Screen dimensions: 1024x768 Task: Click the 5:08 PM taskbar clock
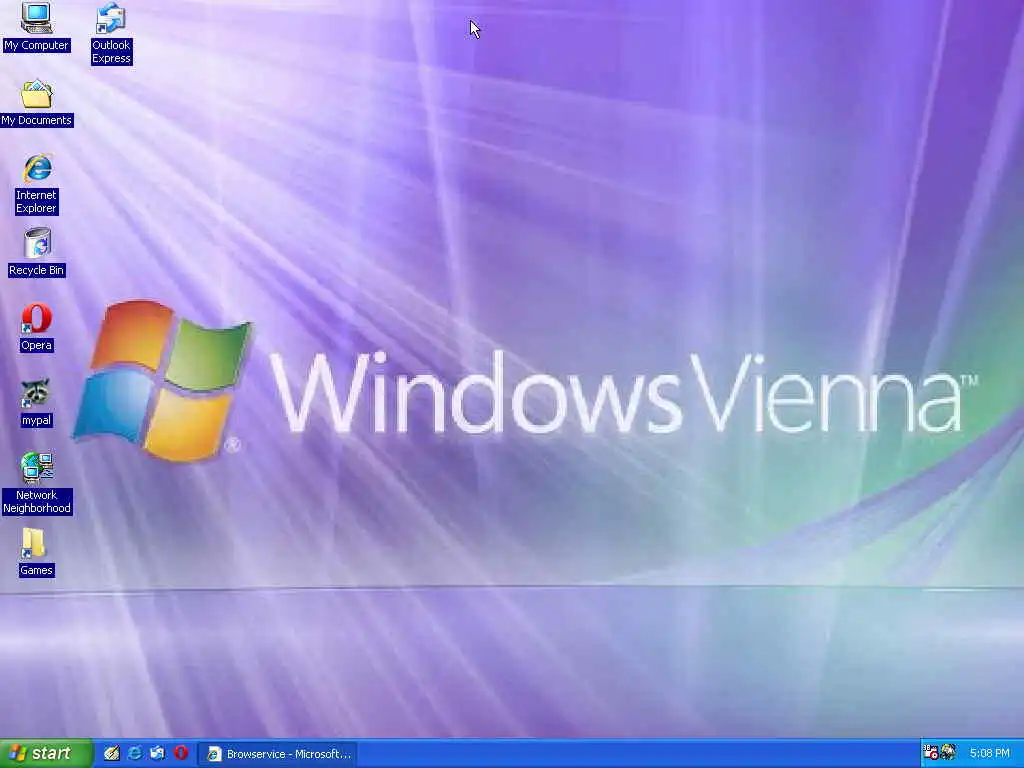[990, 754]
